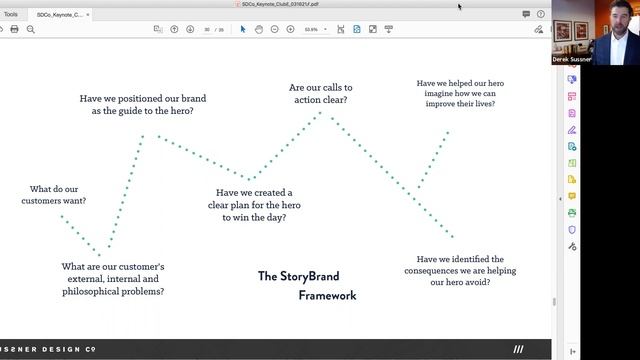Click the 'Have we identified the consequences' text
This screenshot has height=360, width=640.
pos(460,270)
